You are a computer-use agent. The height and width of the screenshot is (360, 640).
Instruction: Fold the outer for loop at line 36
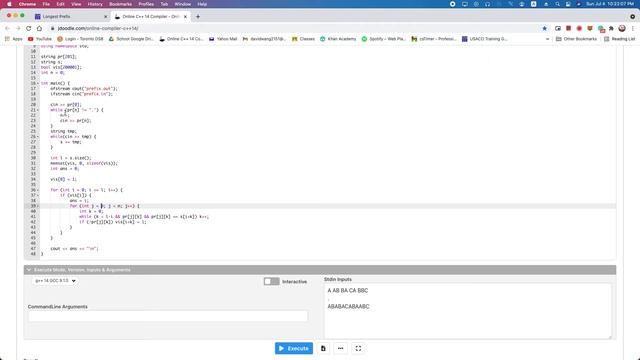point(38,190)
